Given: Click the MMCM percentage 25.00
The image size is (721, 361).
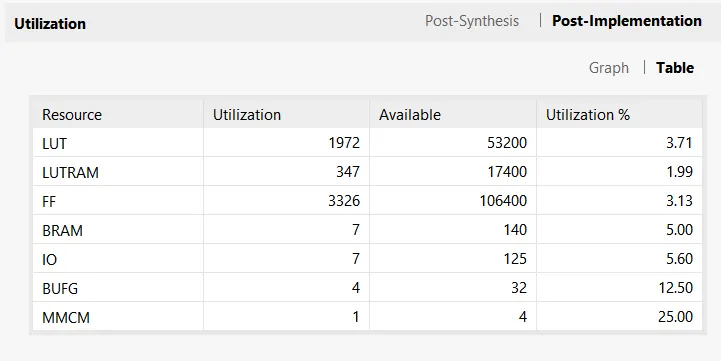Looking at the screenshot, I should pos(675,317).
